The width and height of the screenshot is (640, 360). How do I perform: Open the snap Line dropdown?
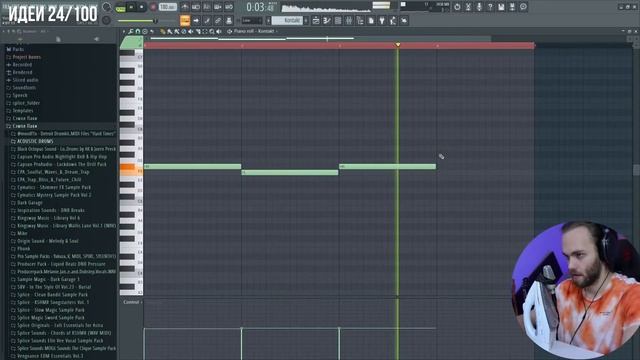[x=251, y=20]
